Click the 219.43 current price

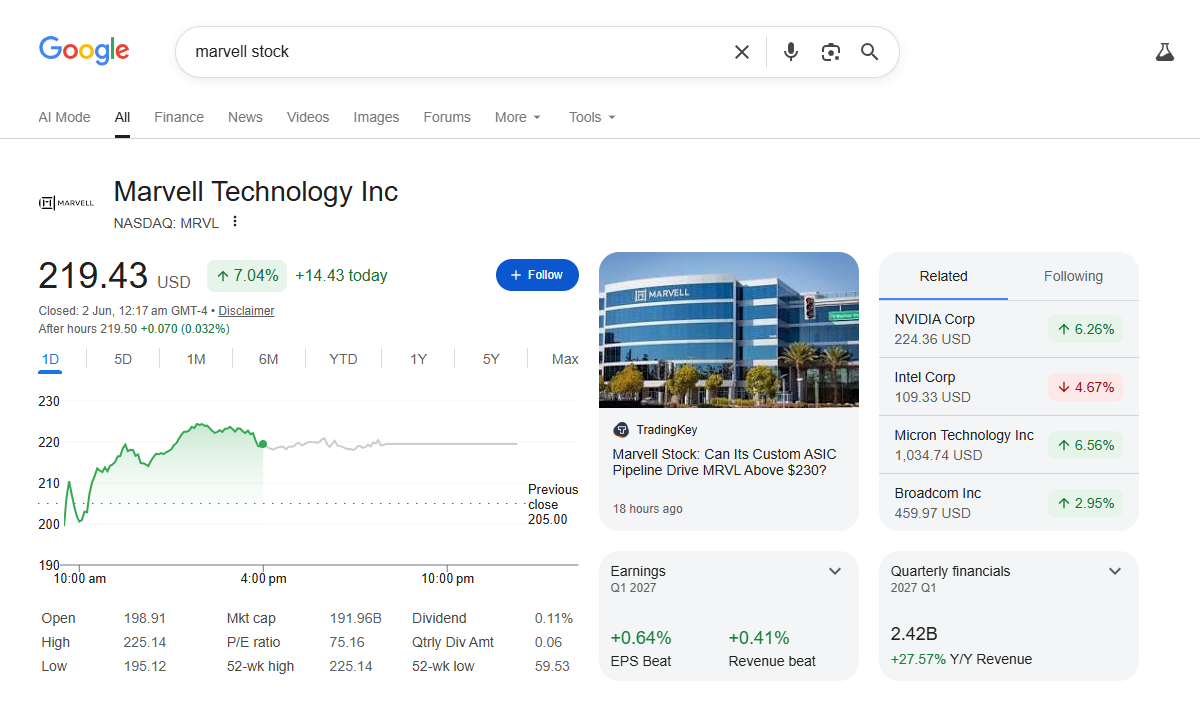pos(93,275)
